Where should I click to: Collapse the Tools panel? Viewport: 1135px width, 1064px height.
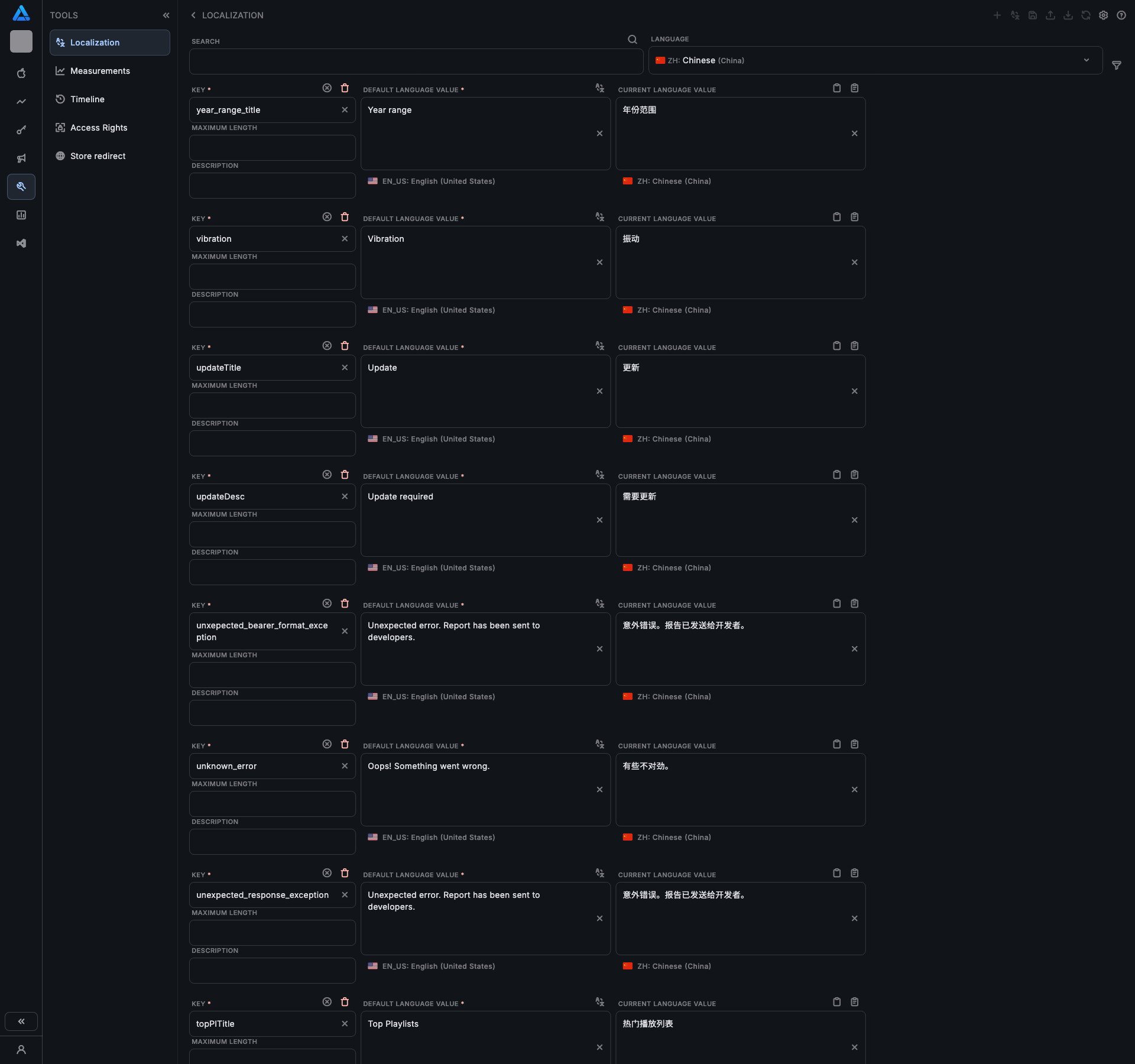pyautogui.click(x=166, y=15)
